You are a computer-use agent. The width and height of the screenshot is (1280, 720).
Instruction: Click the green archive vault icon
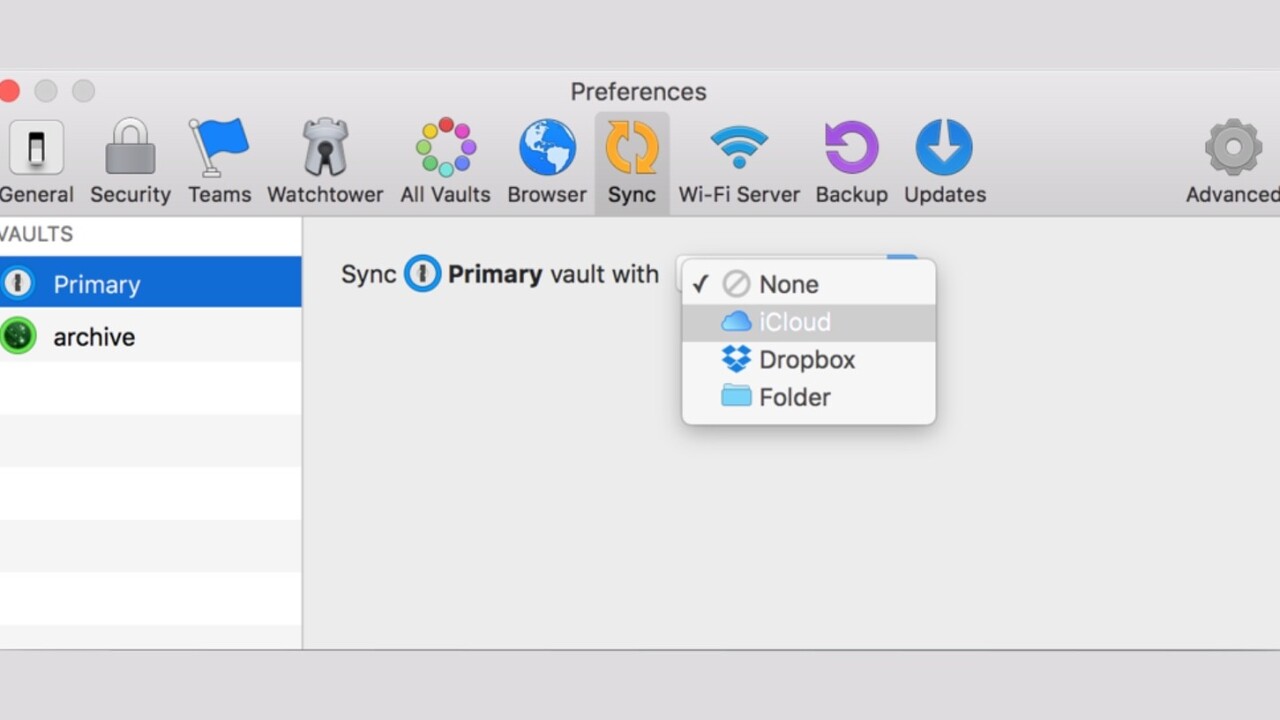[18, 336]
